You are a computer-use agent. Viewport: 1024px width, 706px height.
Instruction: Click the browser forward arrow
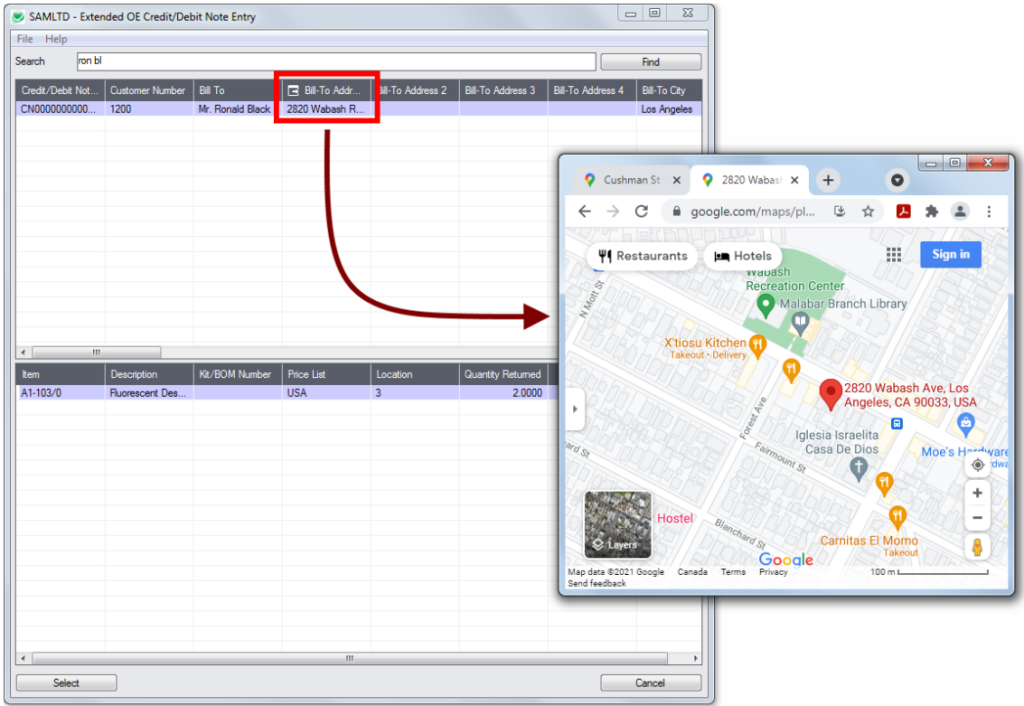tap(613, 211)
